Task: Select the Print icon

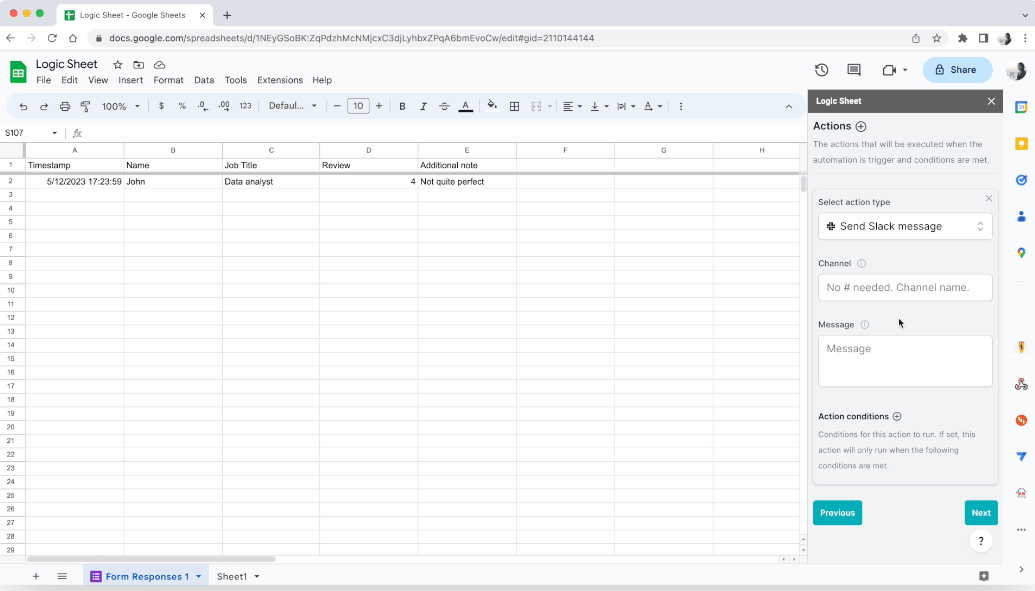Action: tap(64, 105)
